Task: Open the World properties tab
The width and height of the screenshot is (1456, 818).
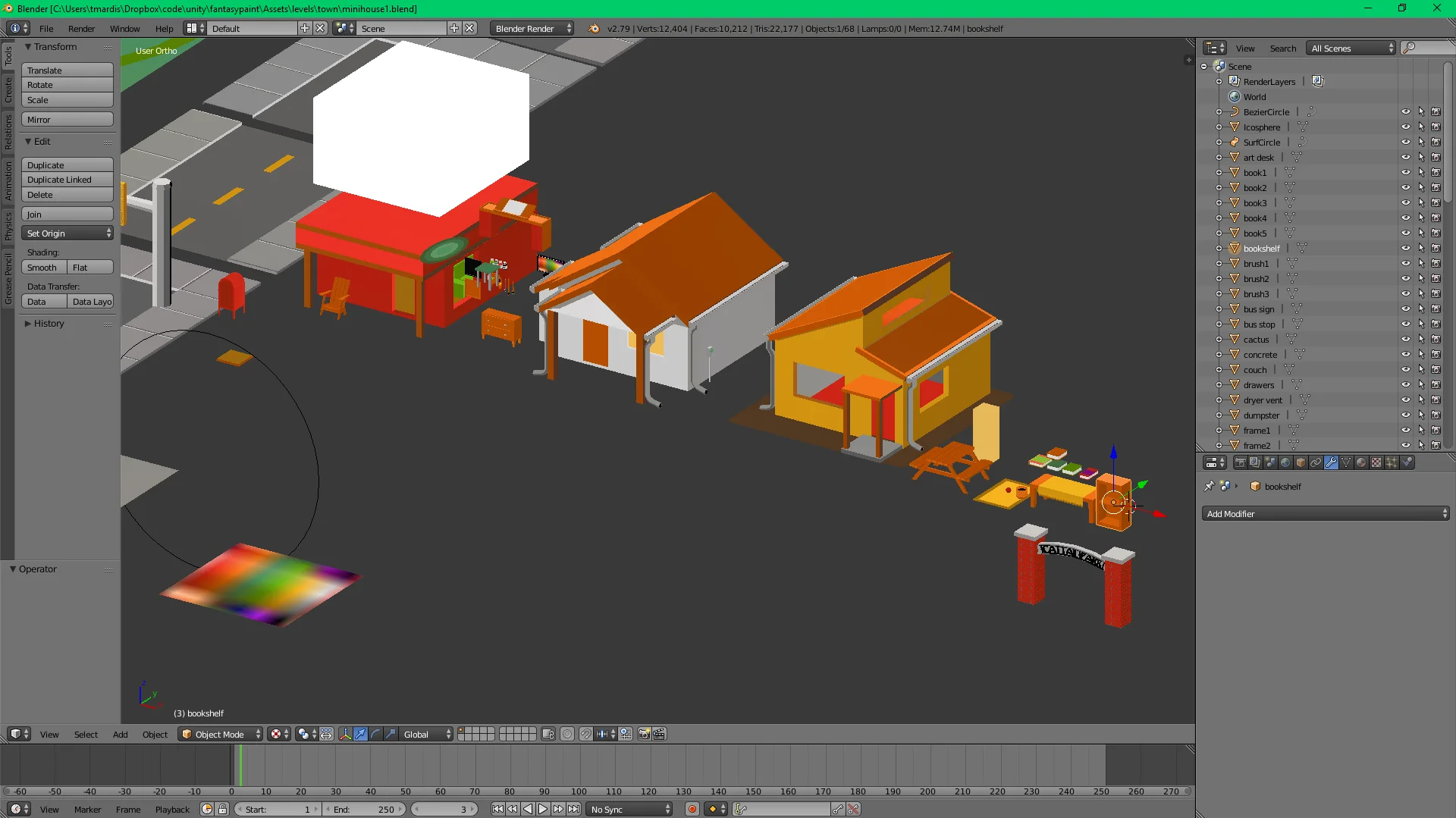Action: pyautogui.click(x=1285, y=462)
